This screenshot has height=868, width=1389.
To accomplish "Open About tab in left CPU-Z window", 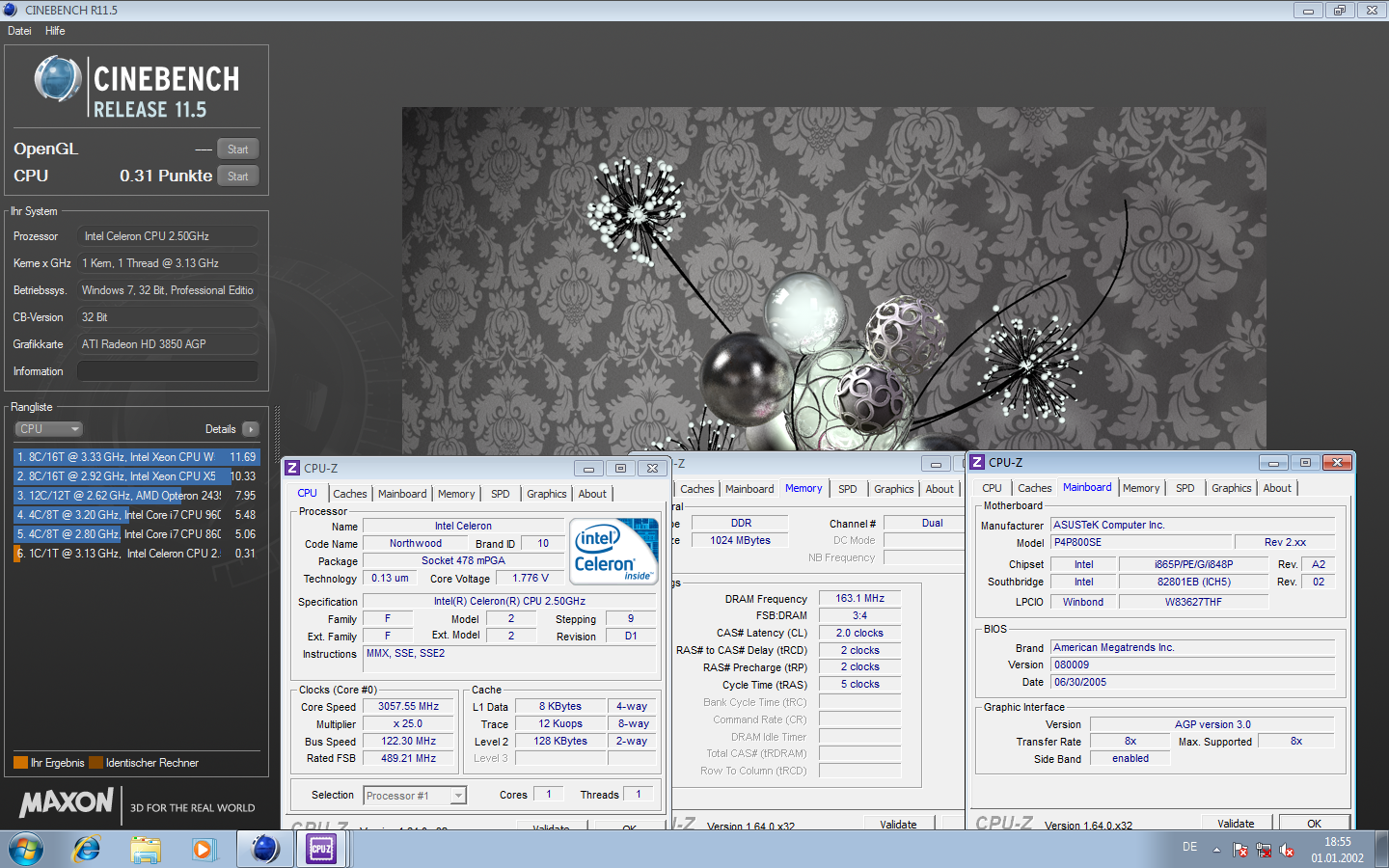I will [x=592, y=494].
